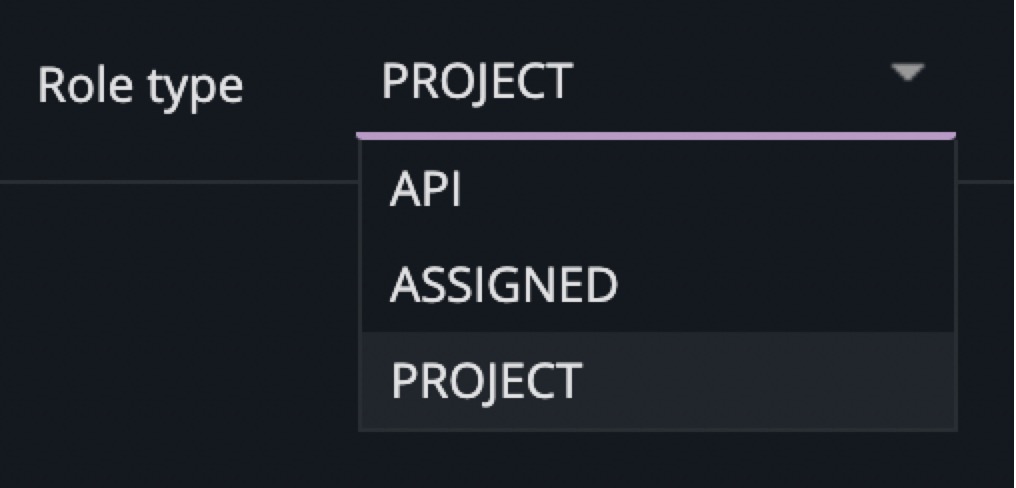
Task: Keep role type as PROJECT in list
Action: coord(486,381)
